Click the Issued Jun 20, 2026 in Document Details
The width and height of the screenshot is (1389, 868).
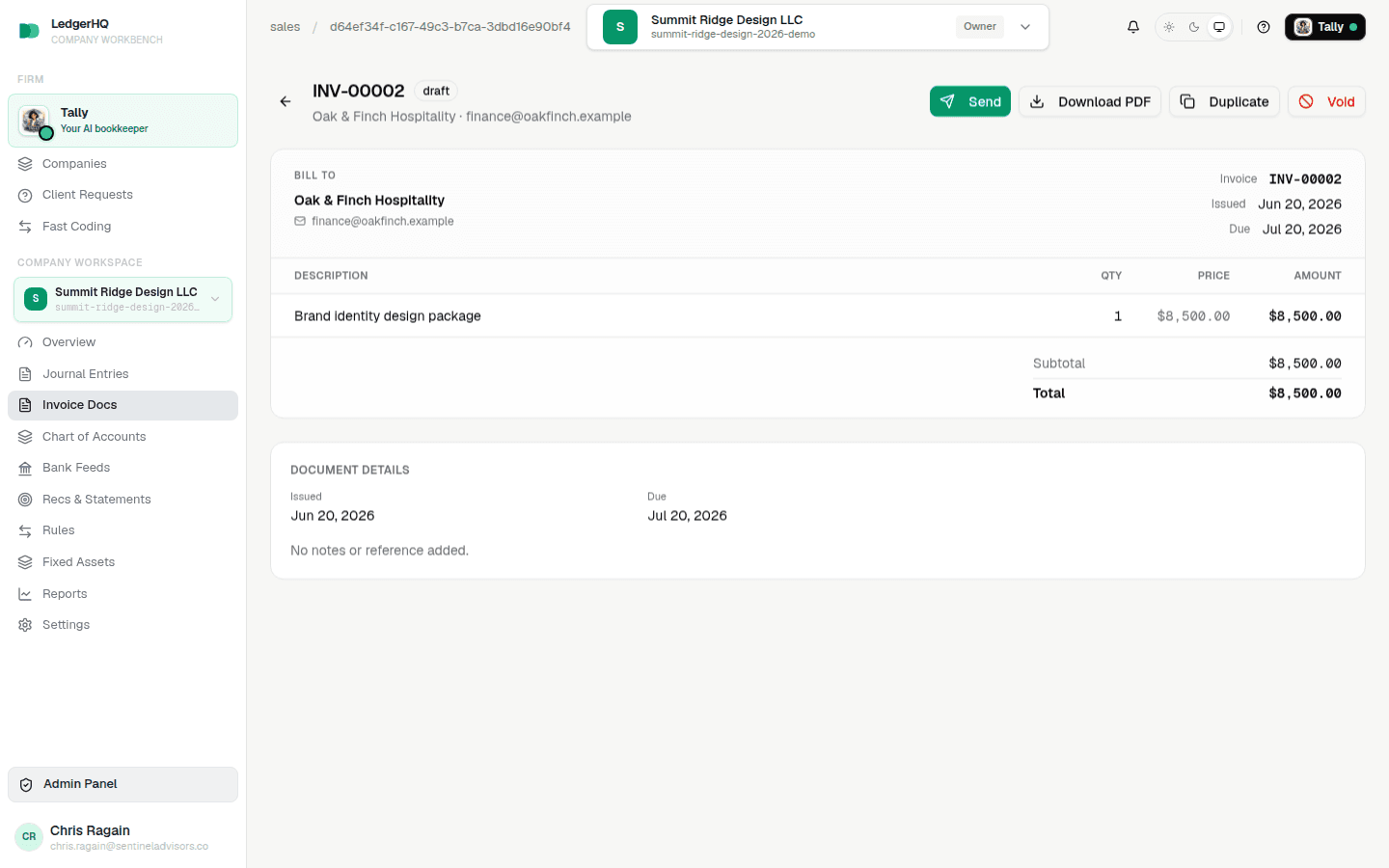click(x=333, y=516)
